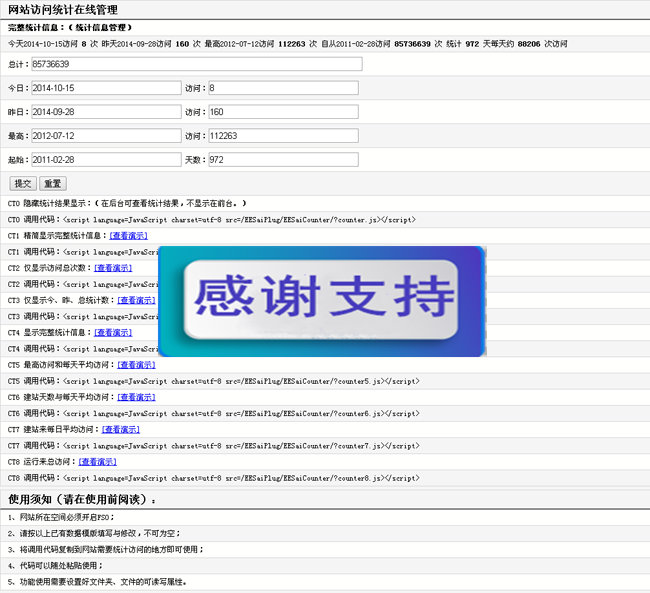The image size is (650, 593).
Task: Click the 天数 field containing 972
Action: [284, 160]
